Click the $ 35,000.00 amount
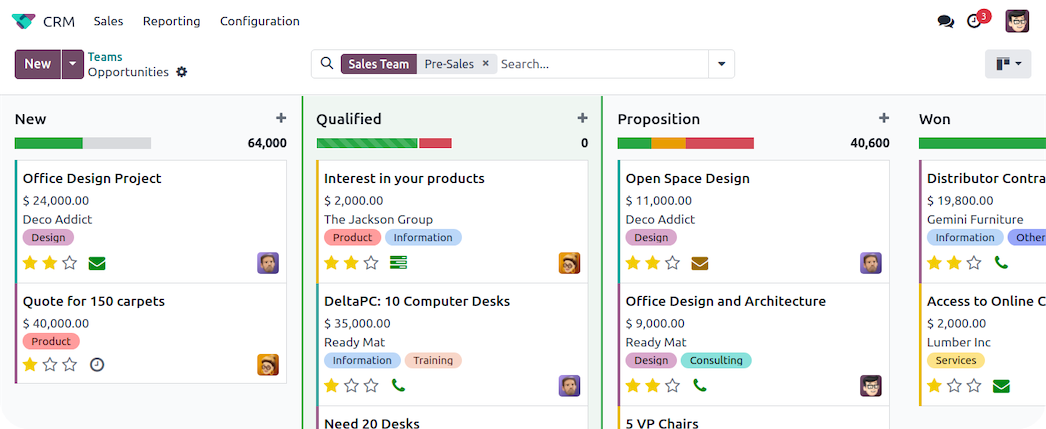Viewport: 1046px width, 429px height. click(358, 324)
